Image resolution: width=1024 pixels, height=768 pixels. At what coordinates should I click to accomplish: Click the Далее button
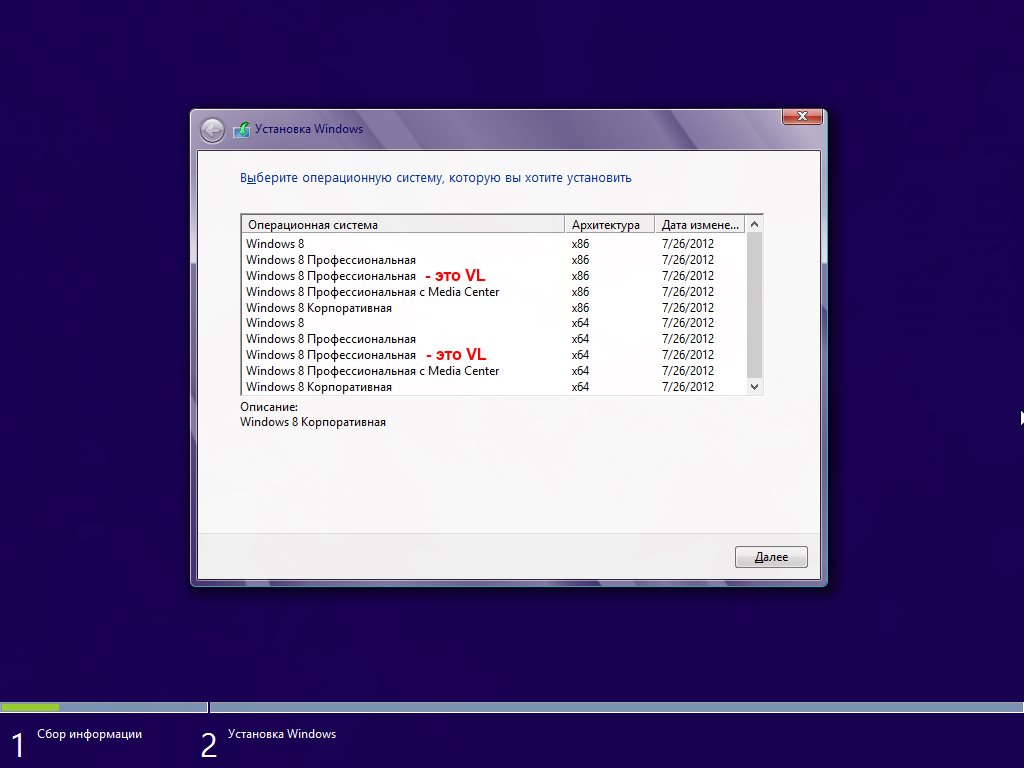pos(771,557)
